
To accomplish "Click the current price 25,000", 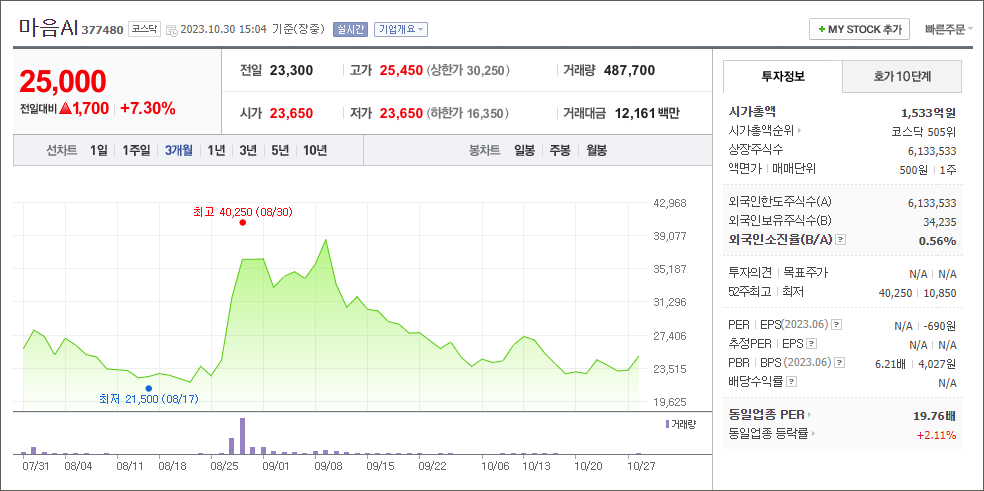I will 63,81.
